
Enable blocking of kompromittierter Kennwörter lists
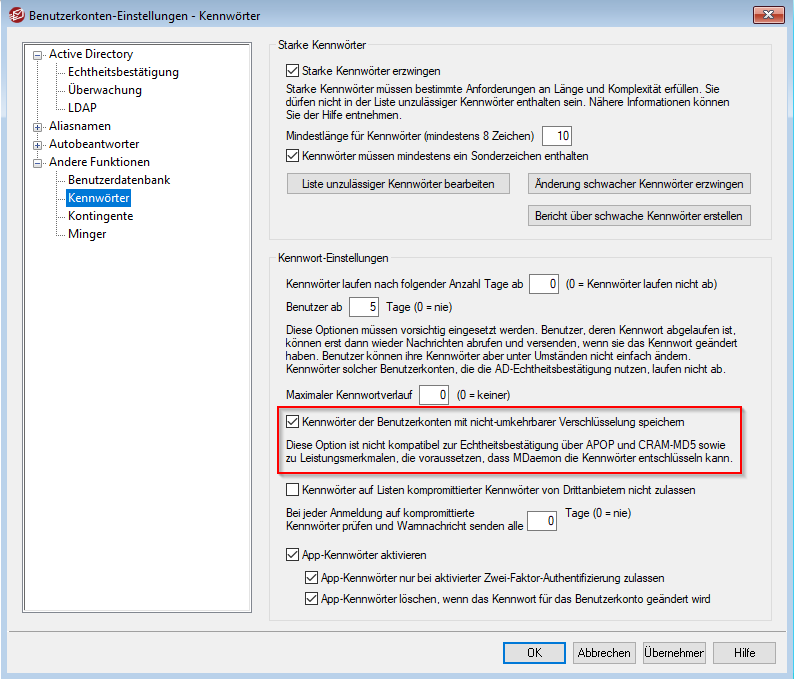(293, 490)
